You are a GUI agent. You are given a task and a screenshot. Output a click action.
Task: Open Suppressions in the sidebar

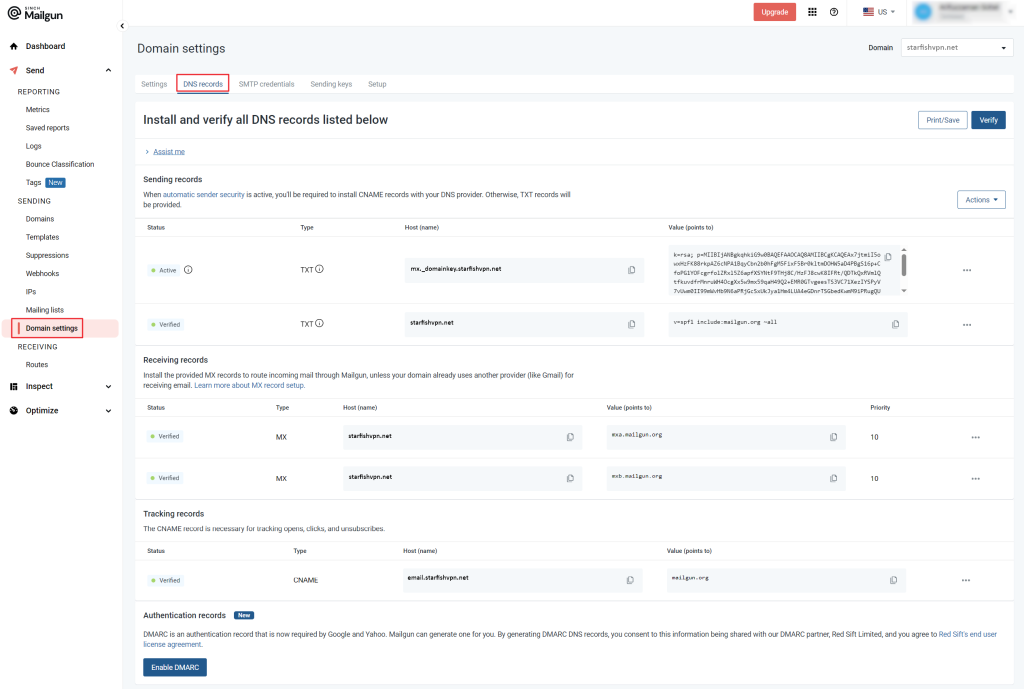click(x=47, y=255)
